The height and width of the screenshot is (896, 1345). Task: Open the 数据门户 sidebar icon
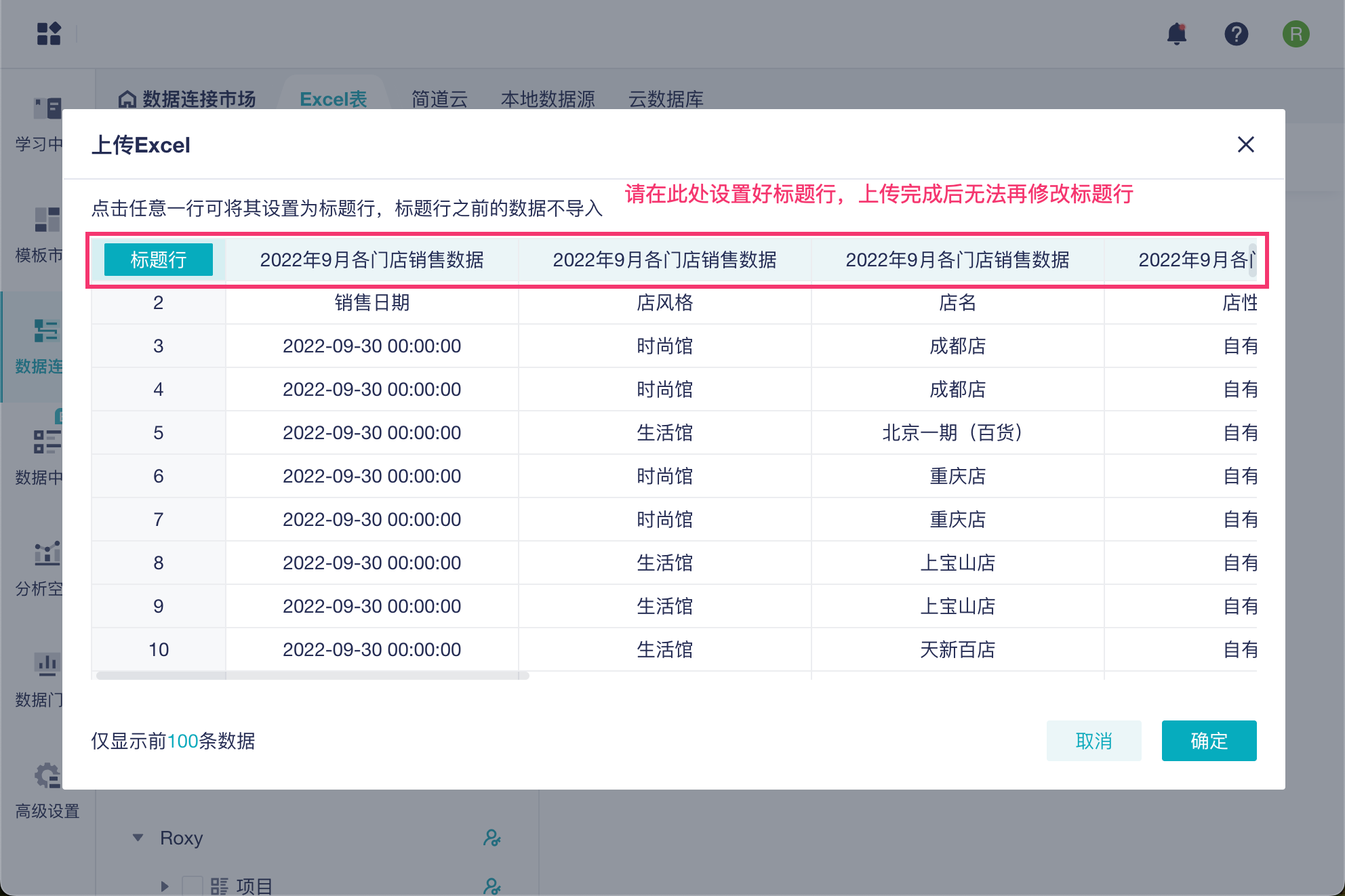[46, 666]
